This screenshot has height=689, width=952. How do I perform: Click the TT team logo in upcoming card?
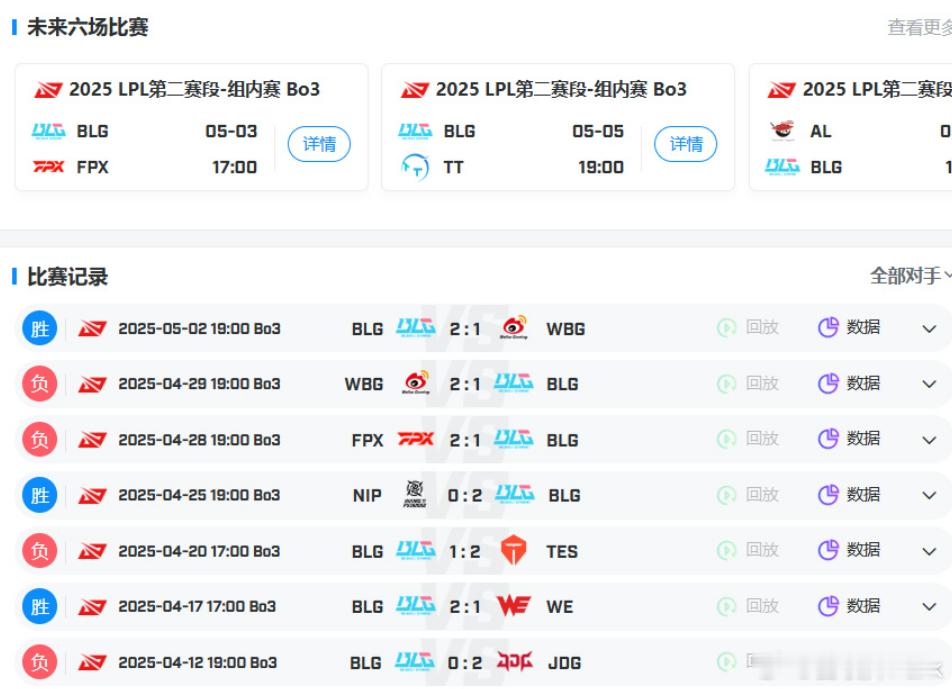(x=415, y=167)
